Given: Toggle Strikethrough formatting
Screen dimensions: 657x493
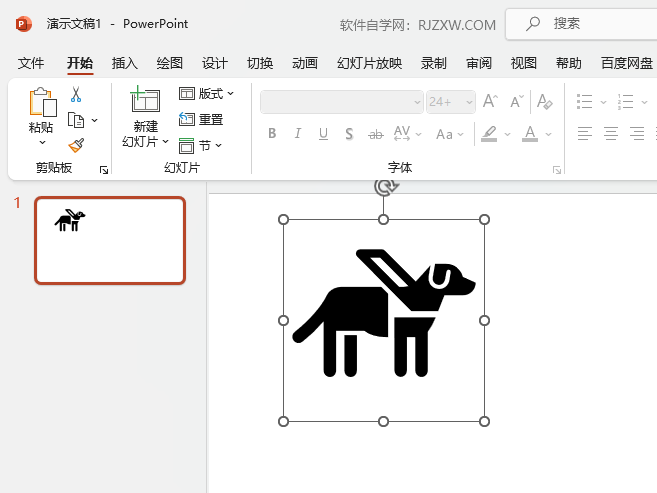Looking at the screenshot, I should pyautogui.click(x=375, y=134).
